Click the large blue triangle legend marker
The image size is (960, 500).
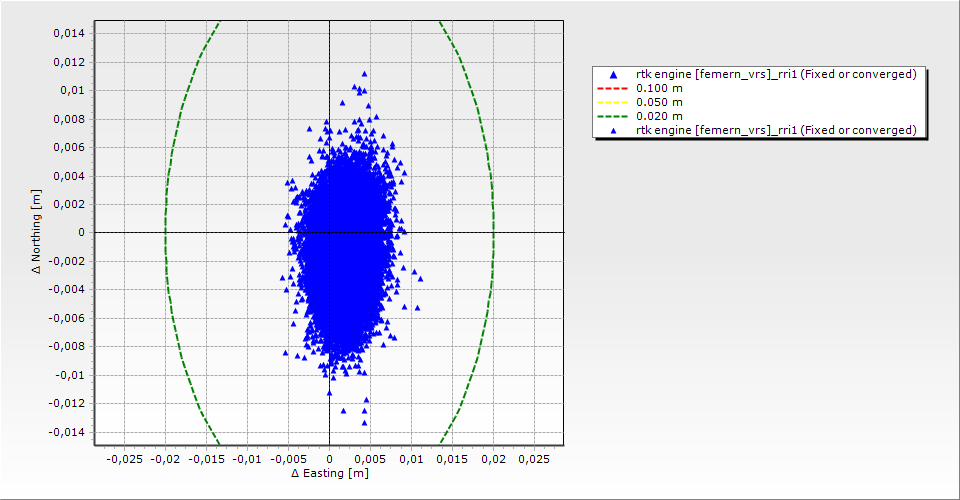[x=613, y=75]
